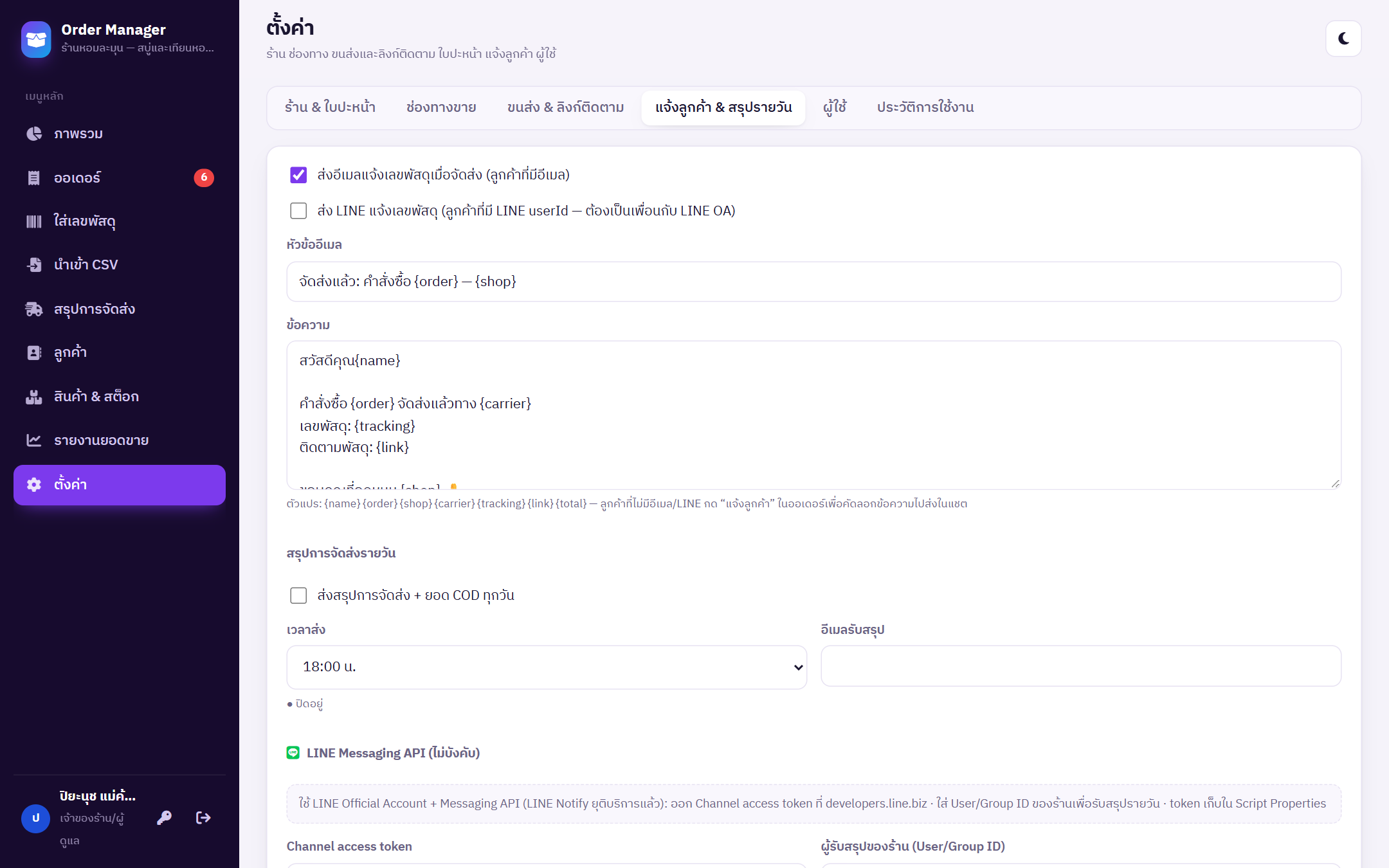Go to ออเดอร์ menu with badge 6
This screenshot has width=1389, height=868.
(120, 177)
